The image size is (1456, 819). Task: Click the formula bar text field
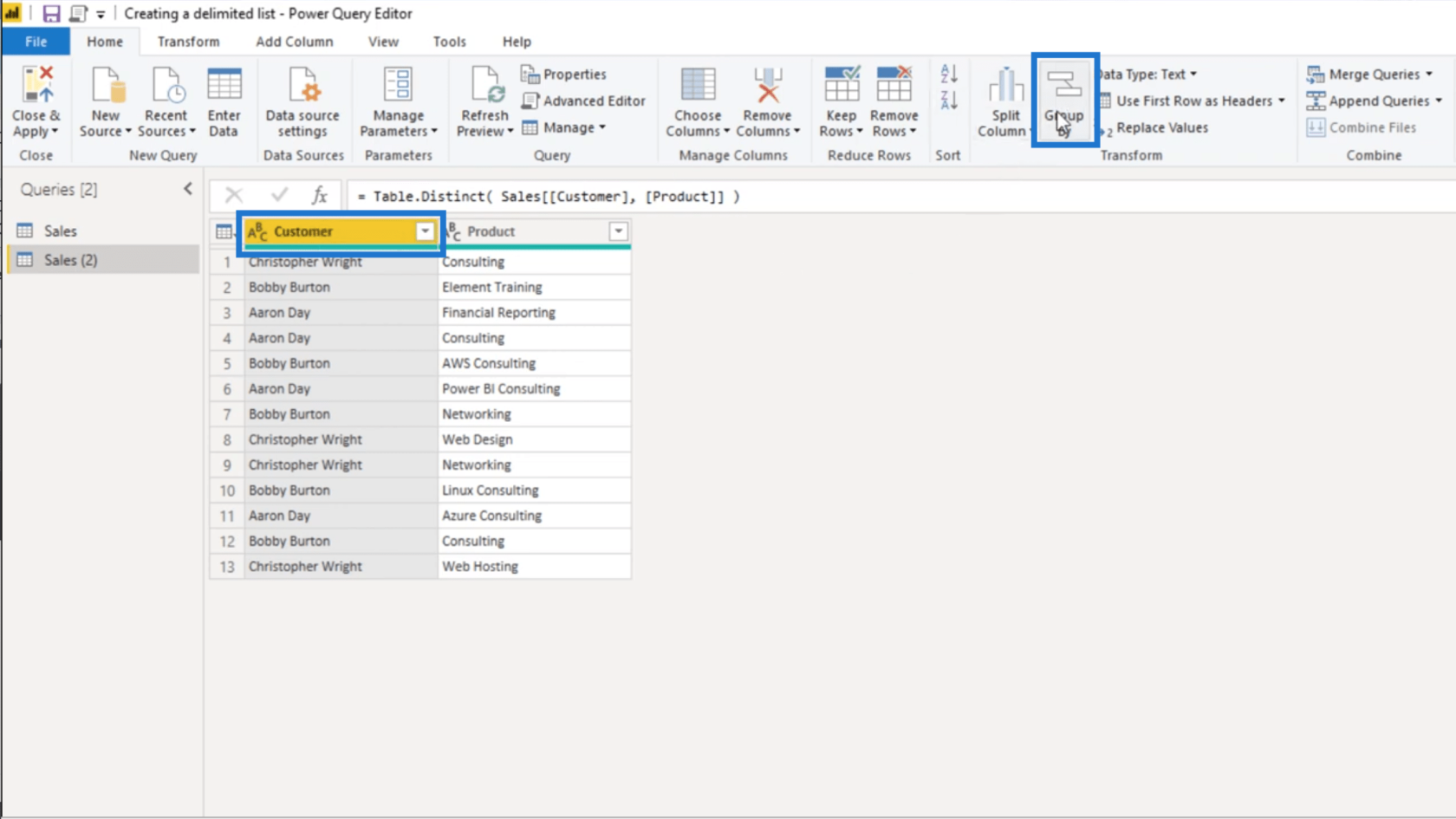click(901, 197)
